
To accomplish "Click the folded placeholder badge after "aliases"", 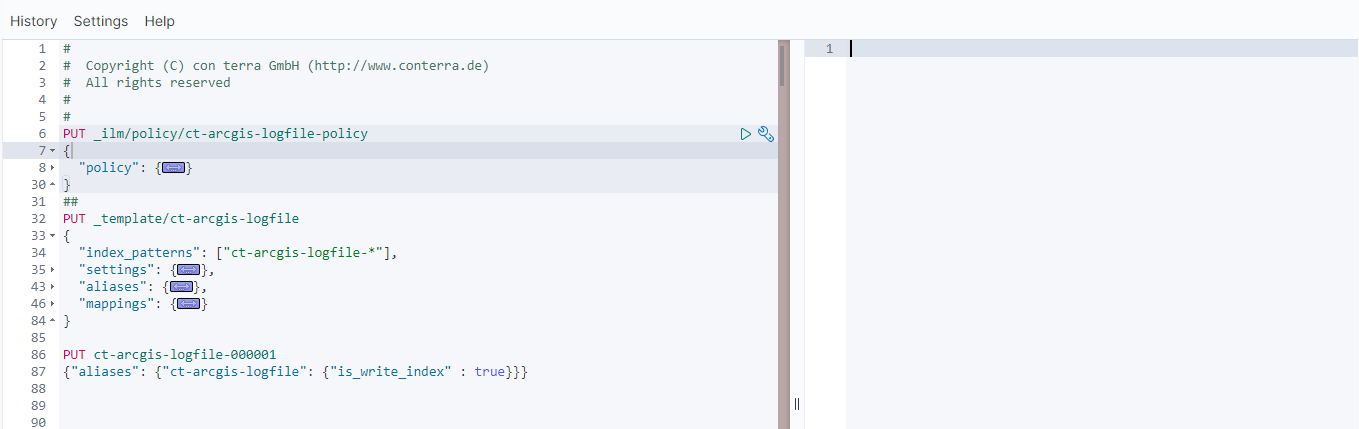I will [181, 287].
